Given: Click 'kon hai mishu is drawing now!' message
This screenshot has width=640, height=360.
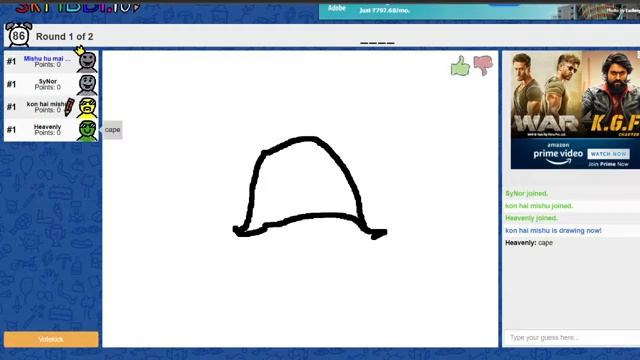Looking at the screenshot, I should tap(553, 231).
